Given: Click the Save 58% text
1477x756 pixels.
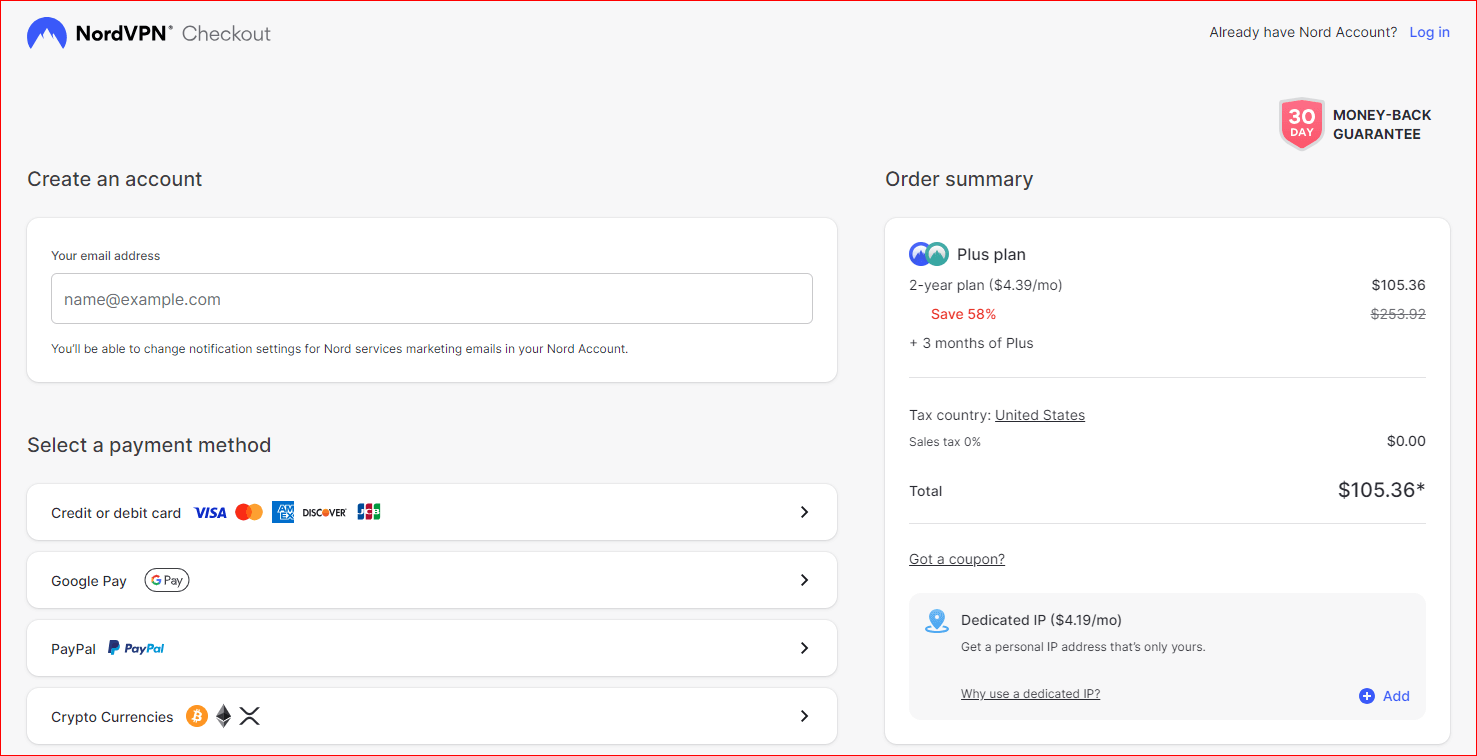Looking at the screenshot, I should pyautogui.click(x=963, y=314).
